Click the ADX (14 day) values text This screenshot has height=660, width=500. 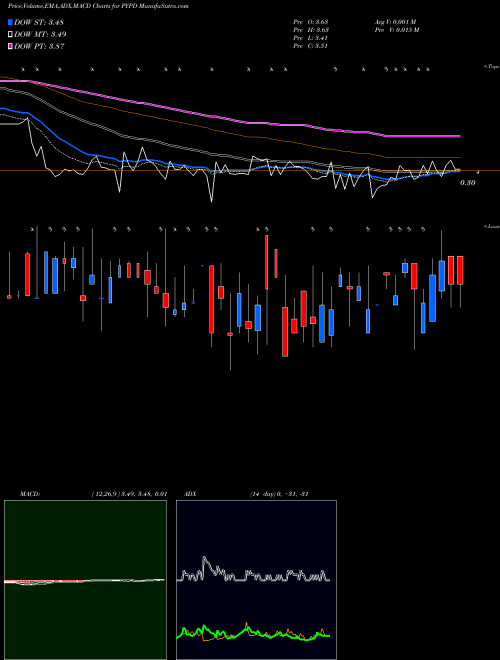[279, 494]
